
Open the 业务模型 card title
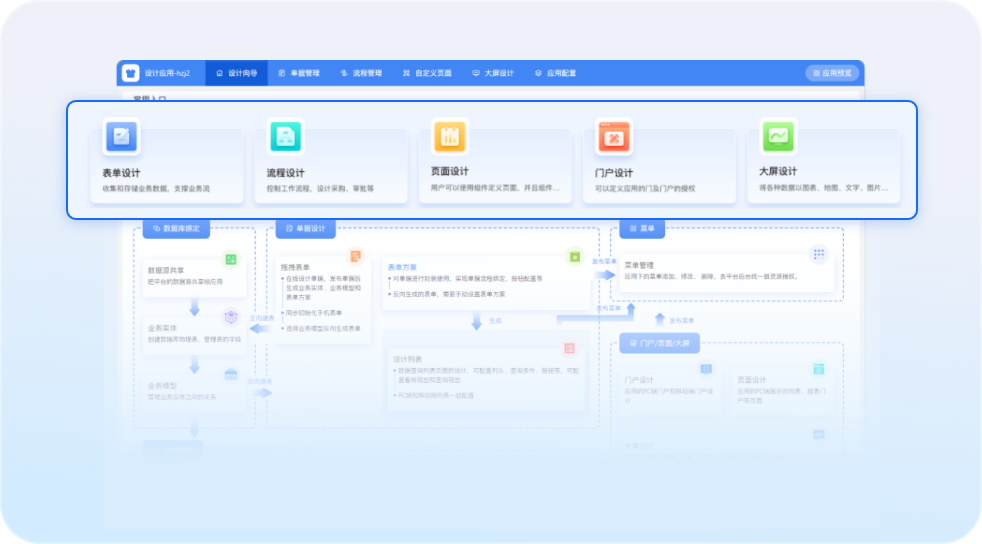coord(162,386)
